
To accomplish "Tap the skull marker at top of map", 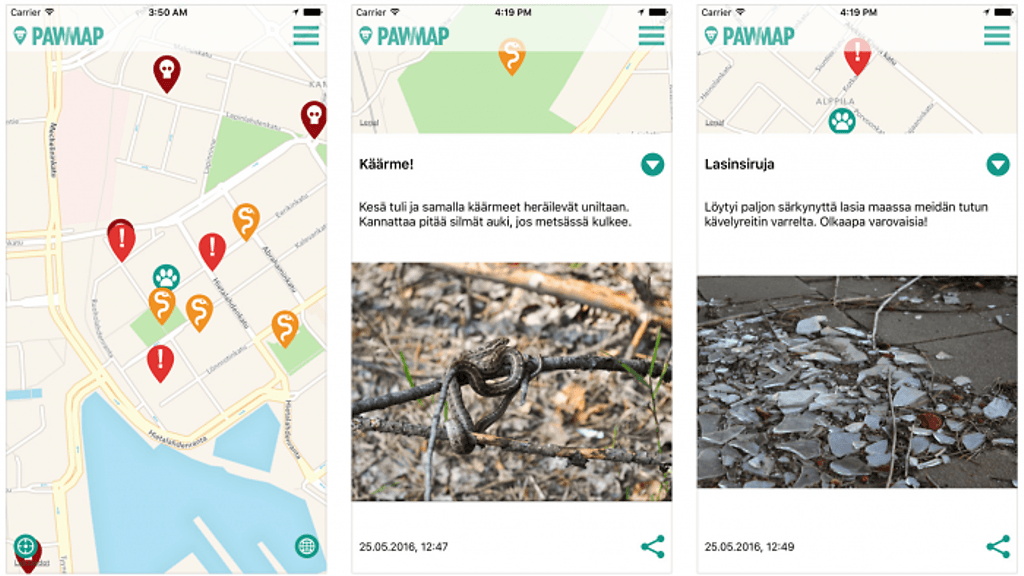I will coord(167,72).
